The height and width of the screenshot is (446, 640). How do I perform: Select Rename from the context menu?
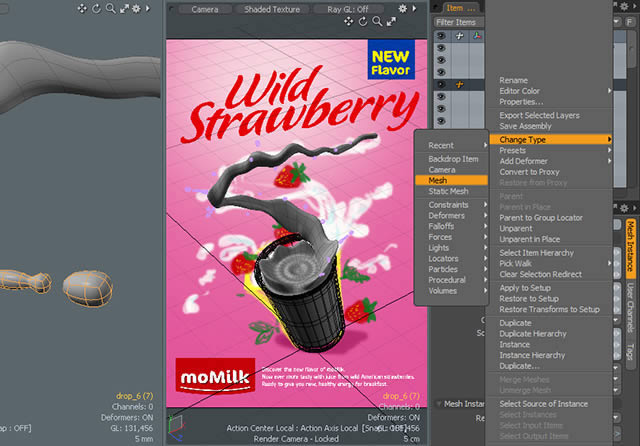tap(550, 80)
